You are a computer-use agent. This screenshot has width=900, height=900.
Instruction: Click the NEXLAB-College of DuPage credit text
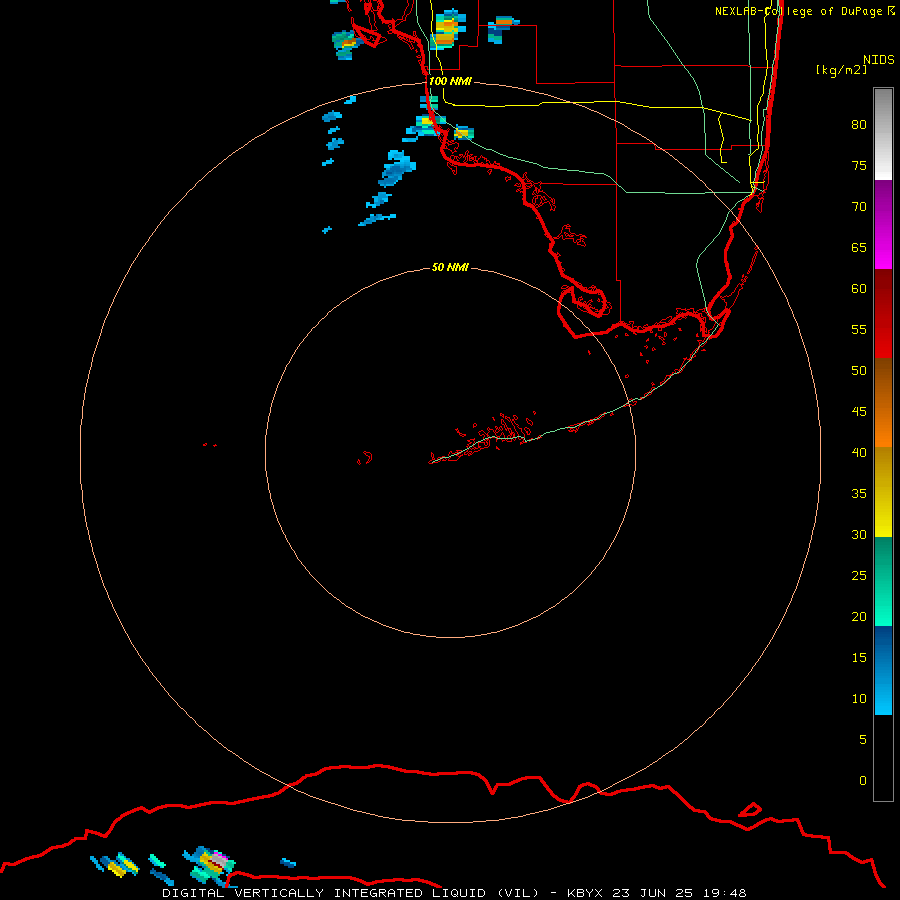[805, 11]
